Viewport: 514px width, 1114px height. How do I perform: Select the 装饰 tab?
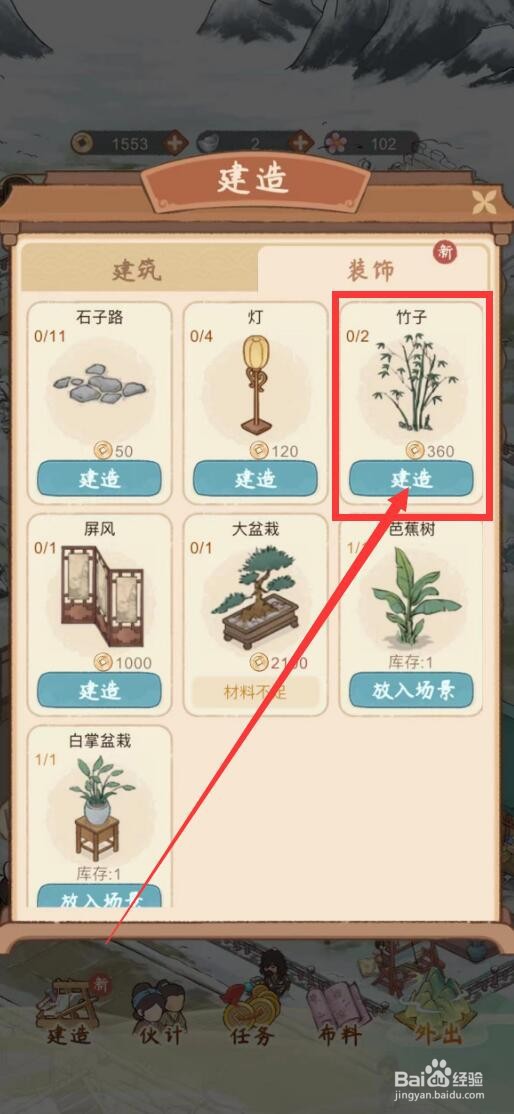(371, 270)
